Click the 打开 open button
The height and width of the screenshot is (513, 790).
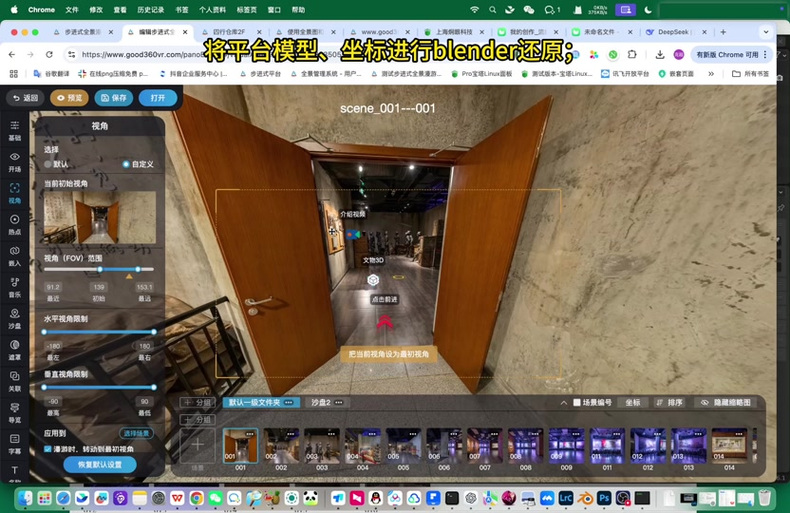click(158, 98)
